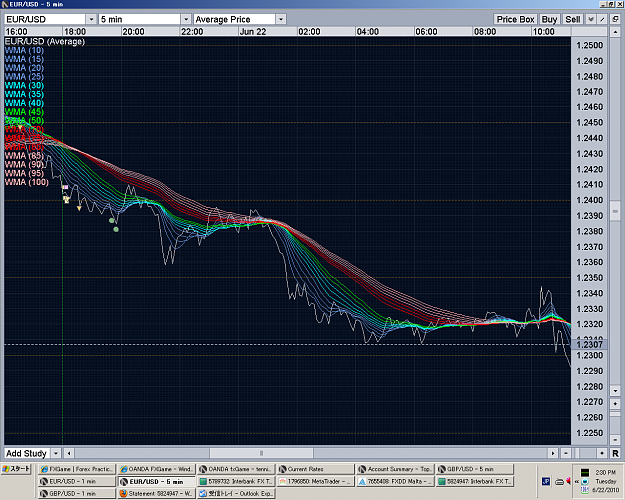Screen dimensions: 625x500
Task: Click the arrow beside Add Study
Action: [x=56, y=453]
